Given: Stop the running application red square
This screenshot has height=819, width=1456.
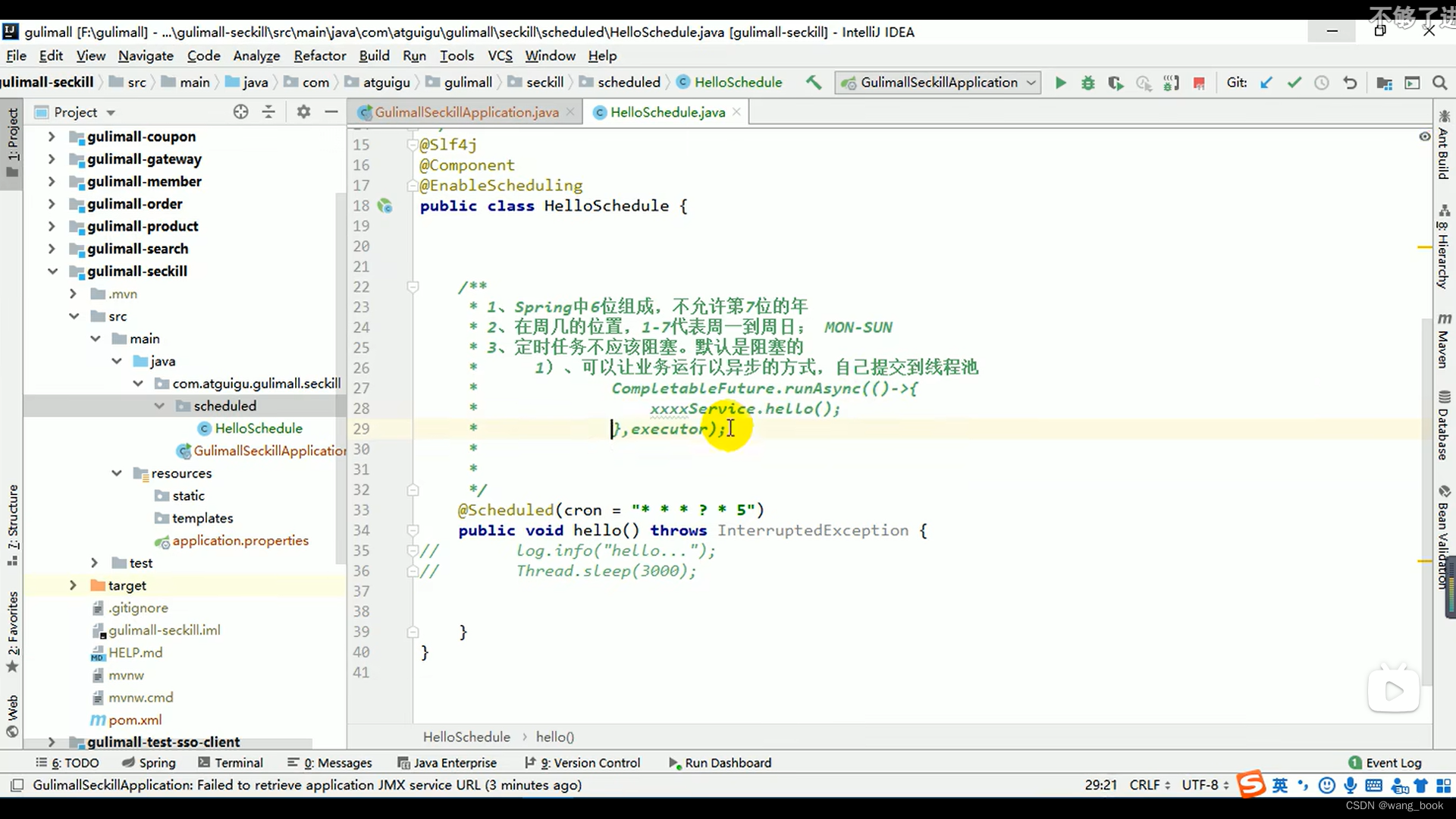Looking at the screenshot, I should point(1199,83).
